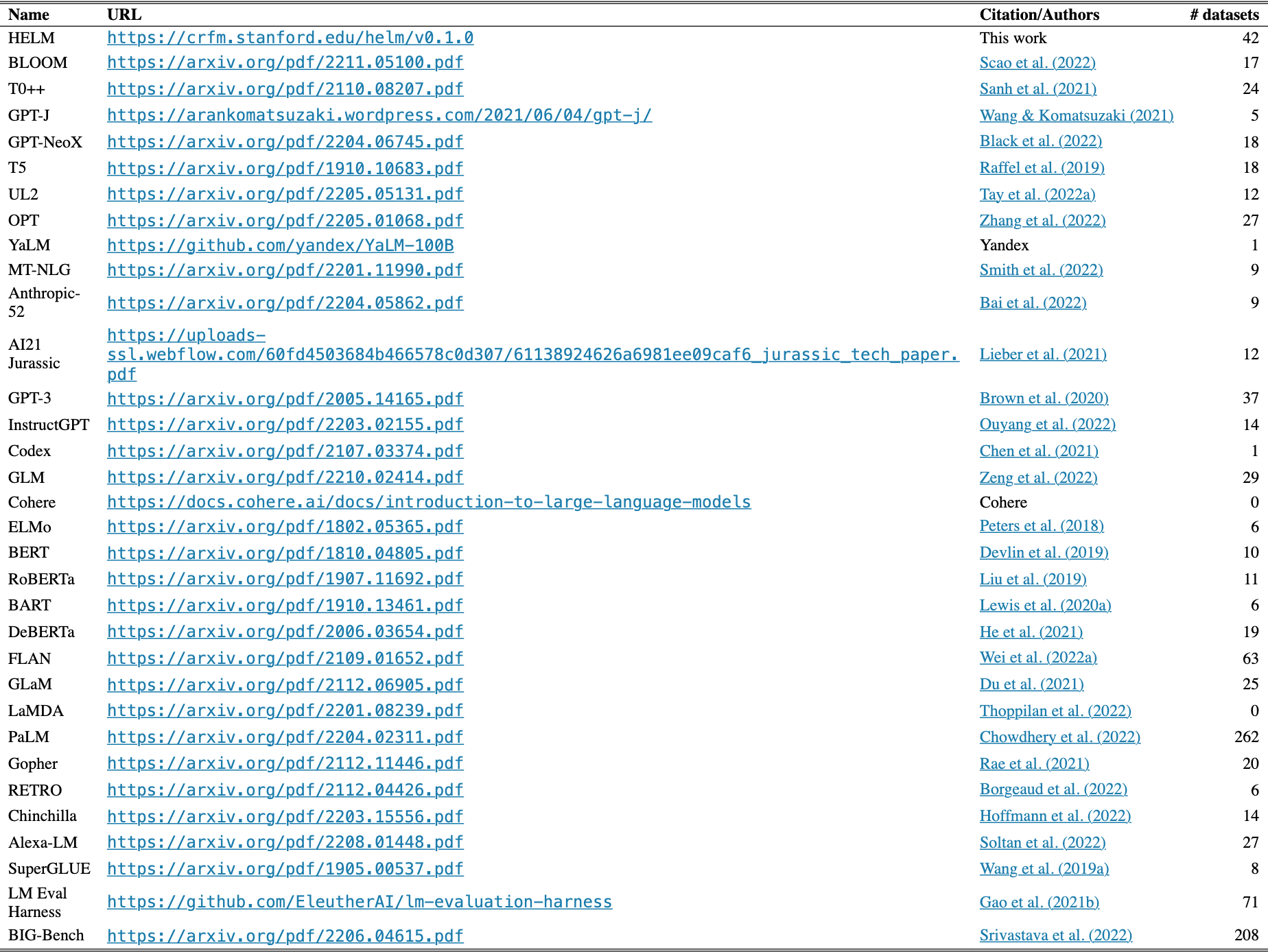
Task: Click the Lieber et al. (2021) citation
Action: coord(1043,354)
